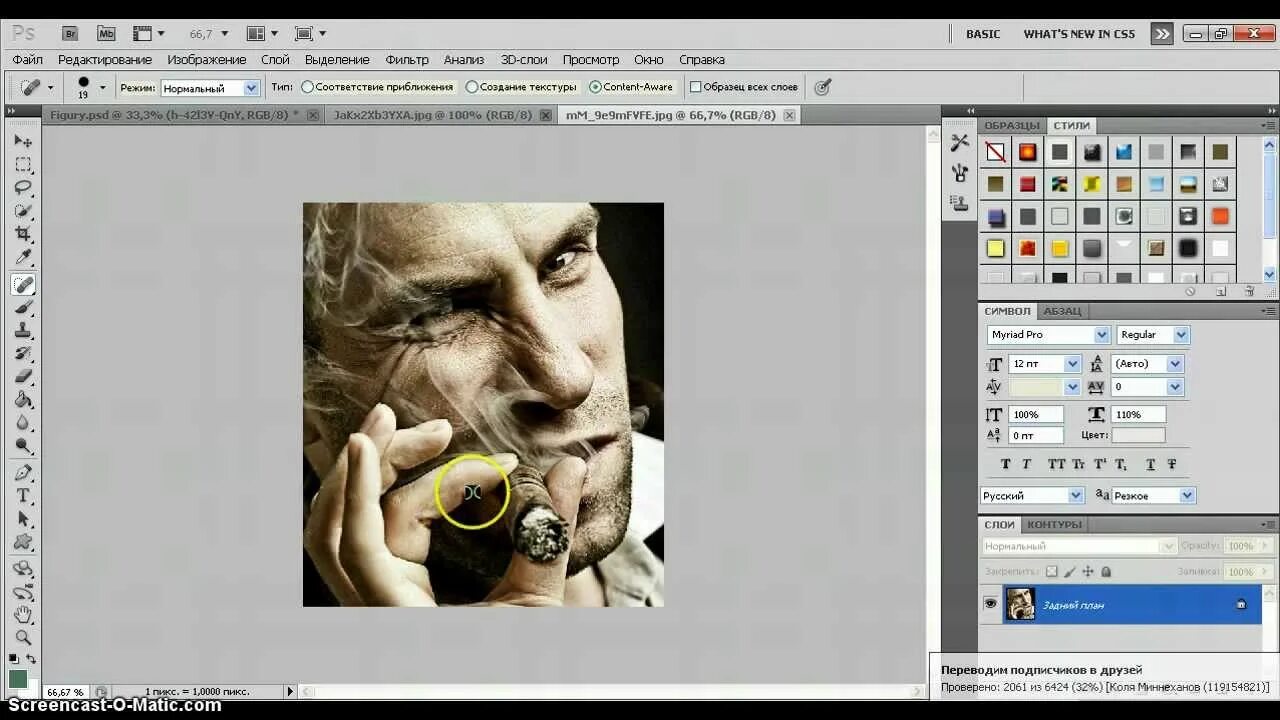1280x720 pixels.
Task: Switch to the Абзац panel tab
Action: [1062, 311]
